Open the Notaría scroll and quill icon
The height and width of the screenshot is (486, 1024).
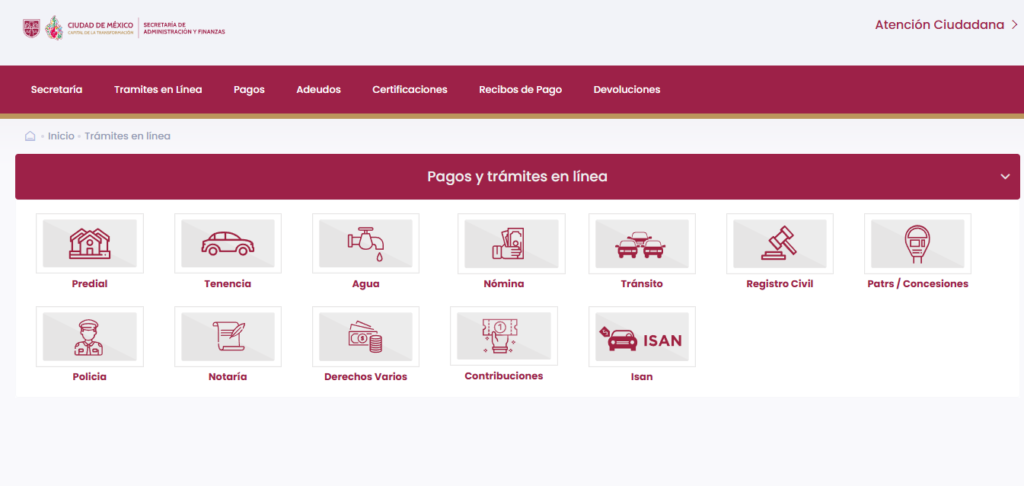pyautogui.click(x=228, y=336)
